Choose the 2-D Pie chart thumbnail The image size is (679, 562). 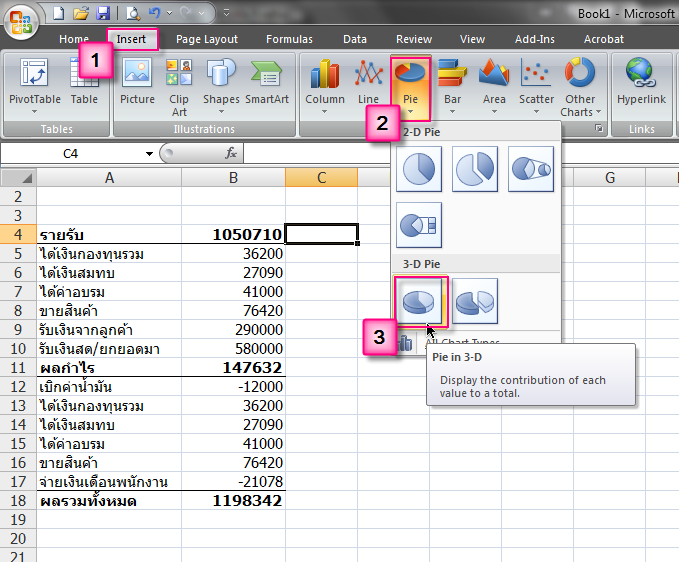tap(419, 169)
